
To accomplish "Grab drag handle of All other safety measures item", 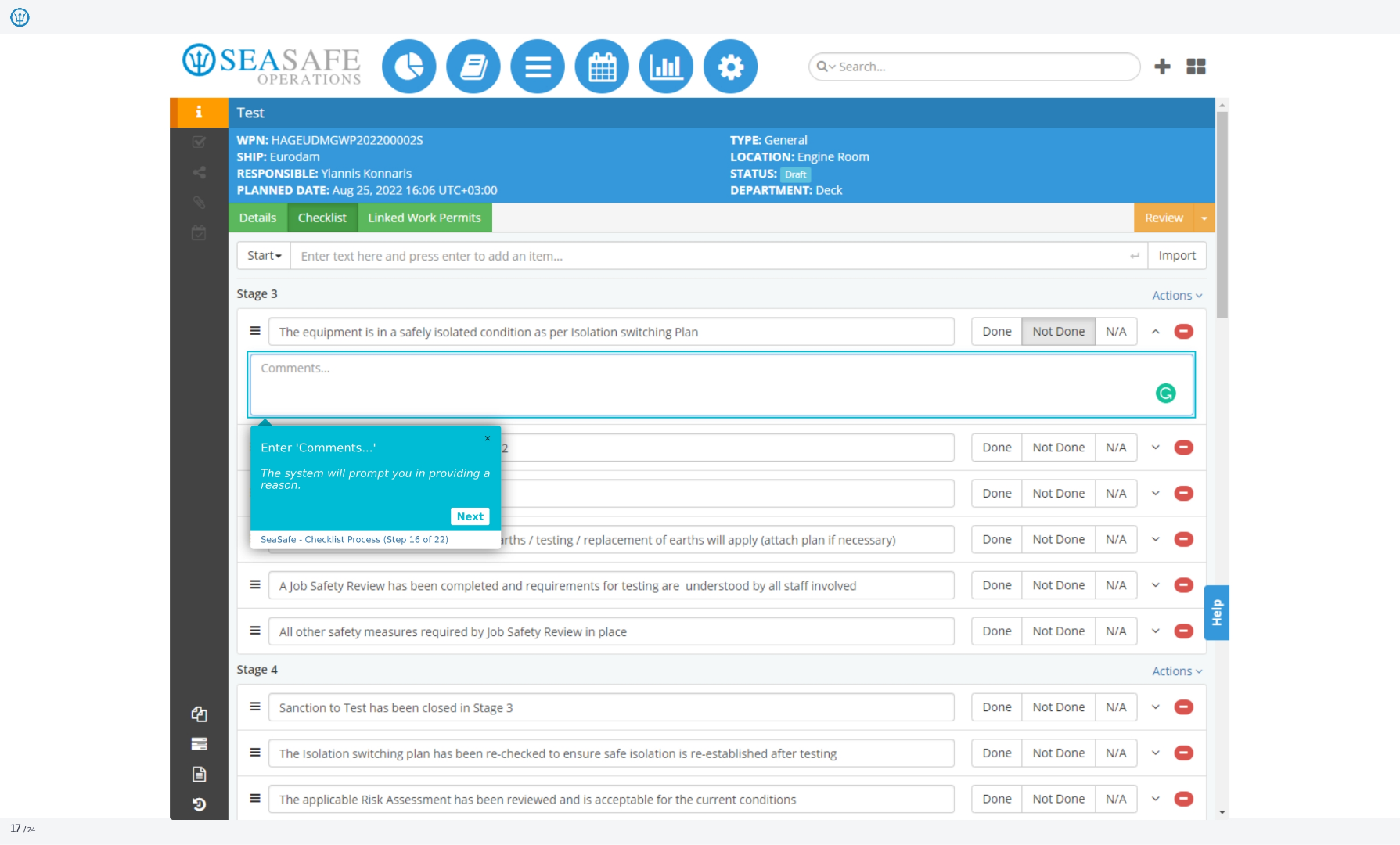I will coord(255,631).
